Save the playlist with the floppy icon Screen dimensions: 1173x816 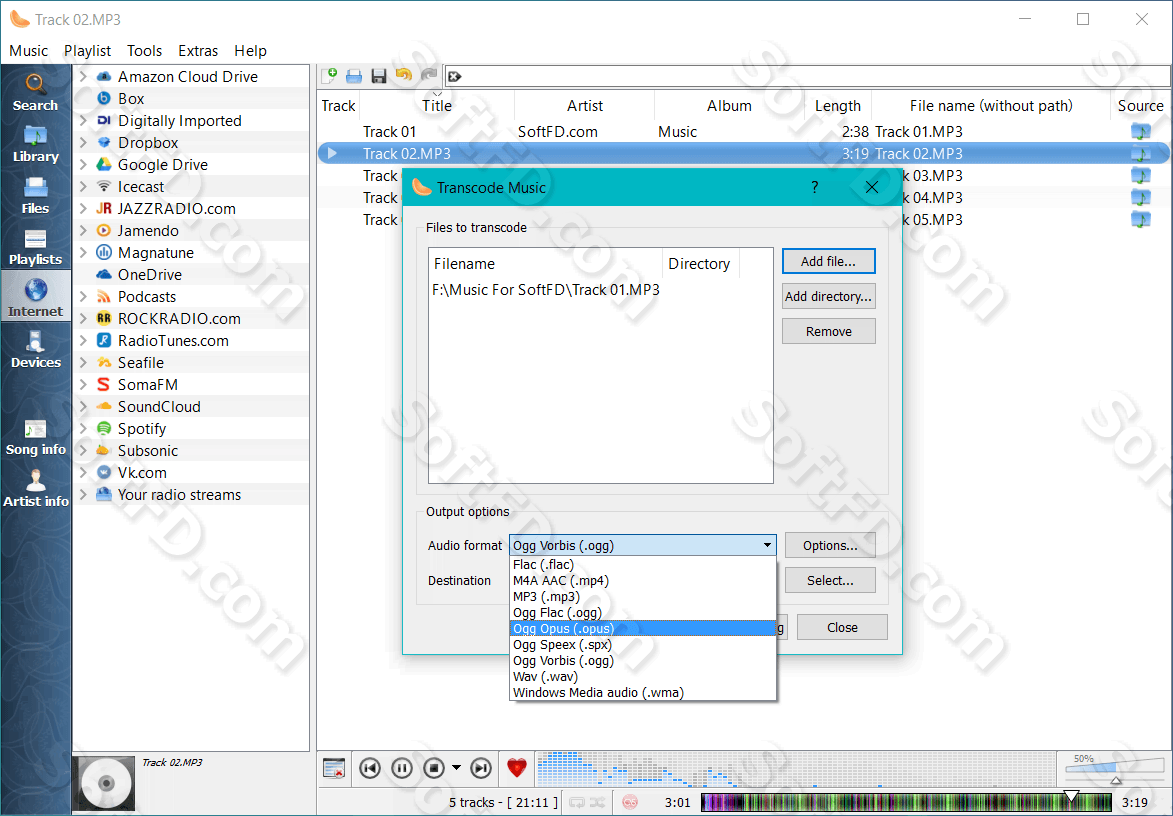pos(379,76)
